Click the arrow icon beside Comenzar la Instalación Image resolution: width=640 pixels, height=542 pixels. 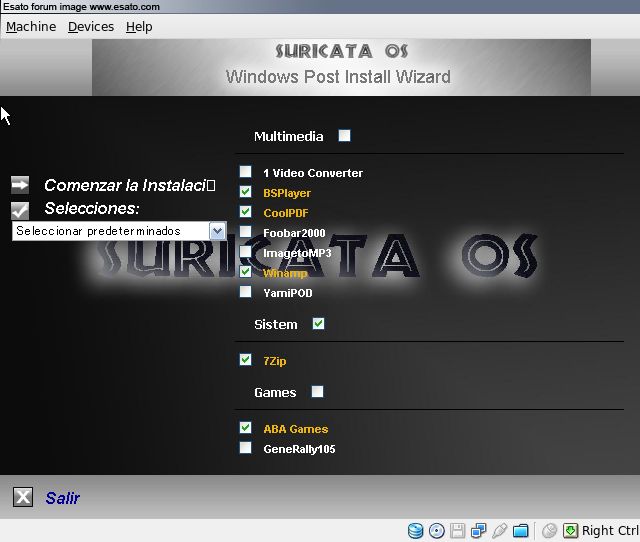click(20, 184)
